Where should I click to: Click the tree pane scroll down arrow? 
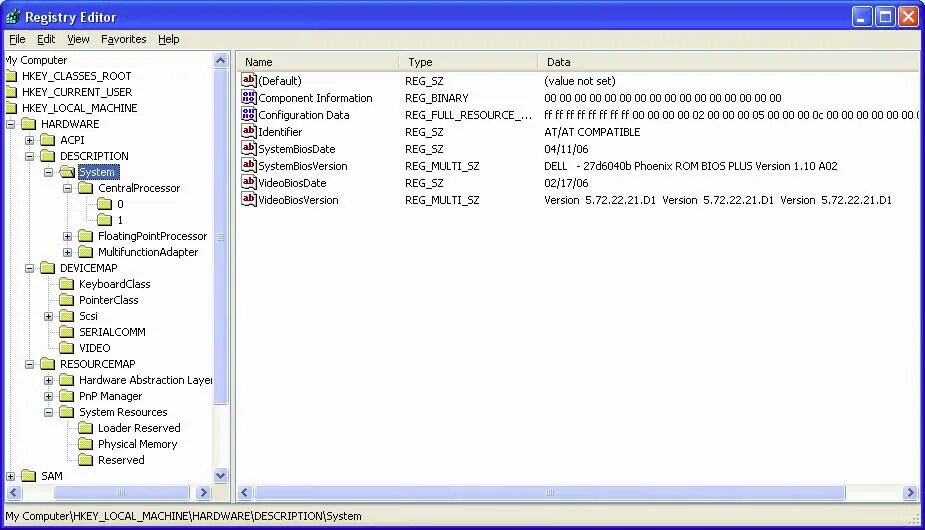(x=221, y=476)
